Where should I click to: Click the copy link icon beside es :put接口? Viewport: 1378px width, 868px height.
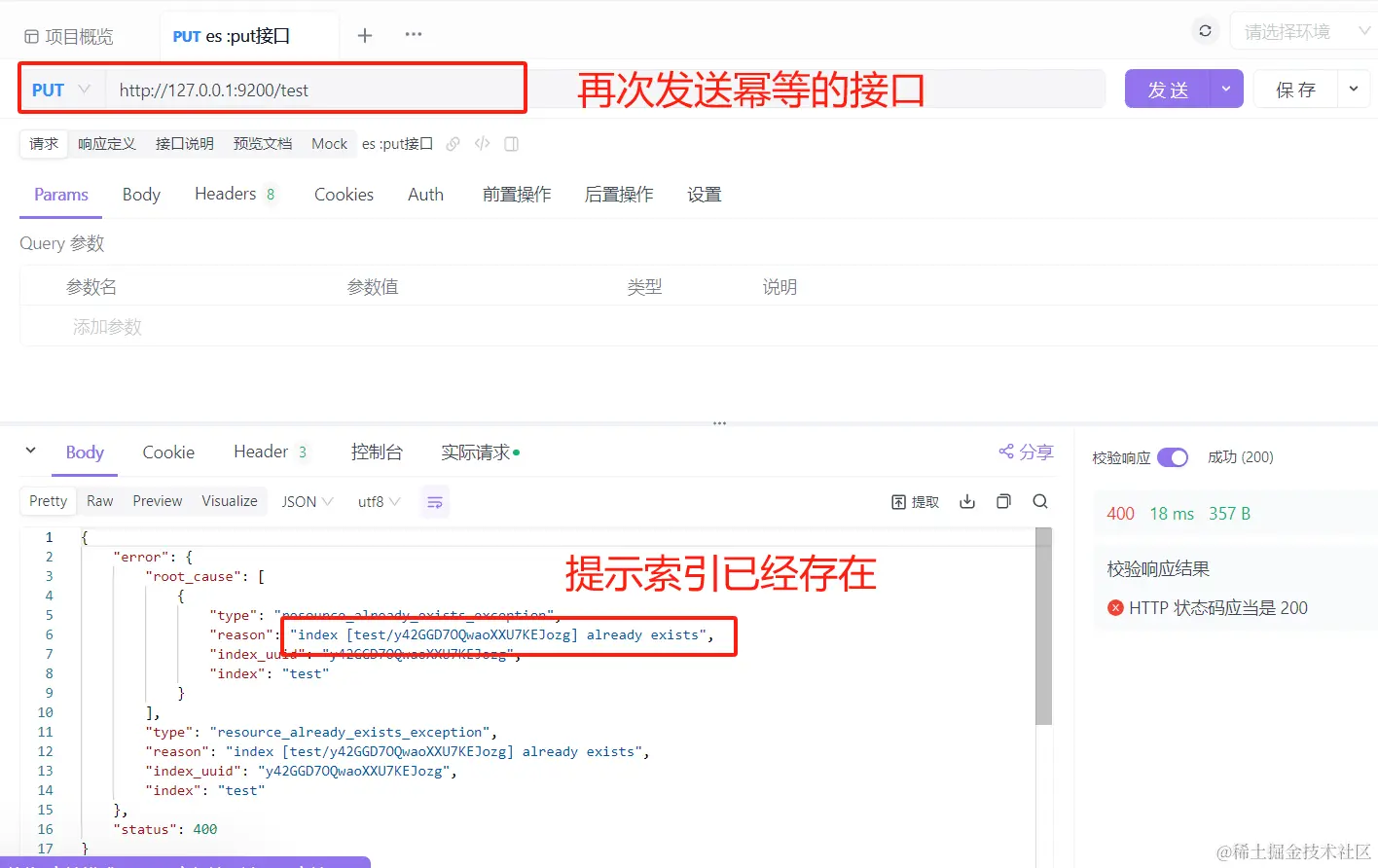pyautogui.click(x=453, y=144)
